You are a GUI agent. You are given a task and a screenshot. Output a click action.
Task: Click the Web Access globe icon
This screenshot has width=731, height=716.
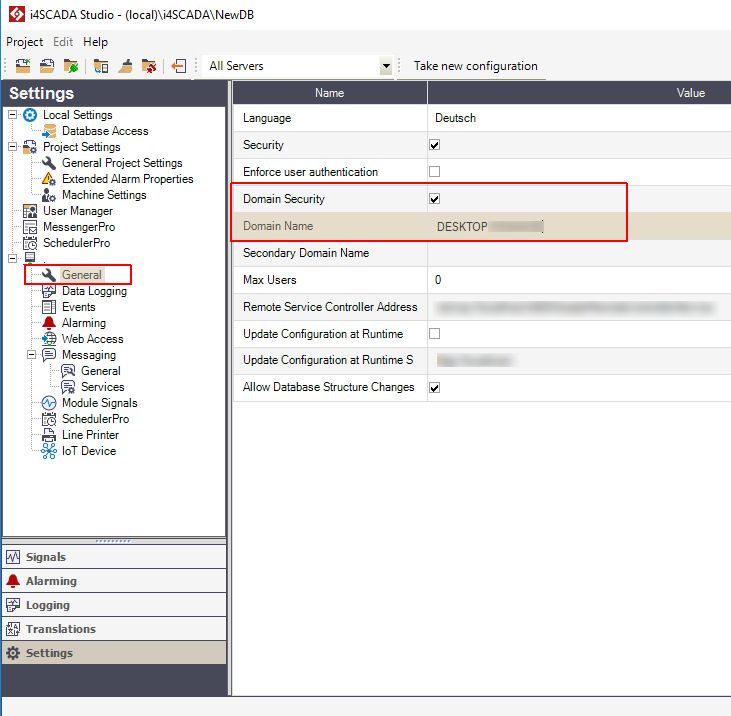tap(49, 339)
